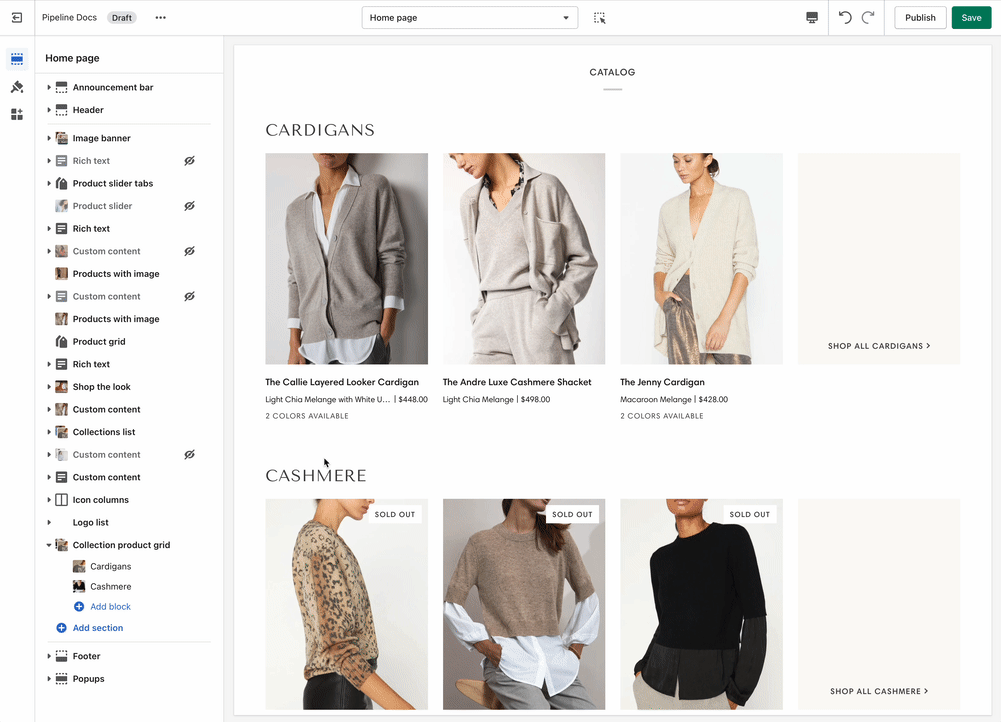Expand the Footer section
This screenshot has width=1001, height=722.
pos(49,657)
